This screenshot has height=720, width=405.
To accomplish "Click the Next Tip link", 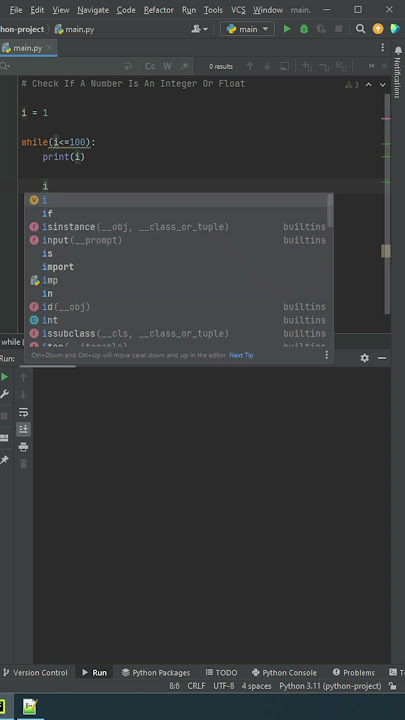I will (x=241, y=355).
